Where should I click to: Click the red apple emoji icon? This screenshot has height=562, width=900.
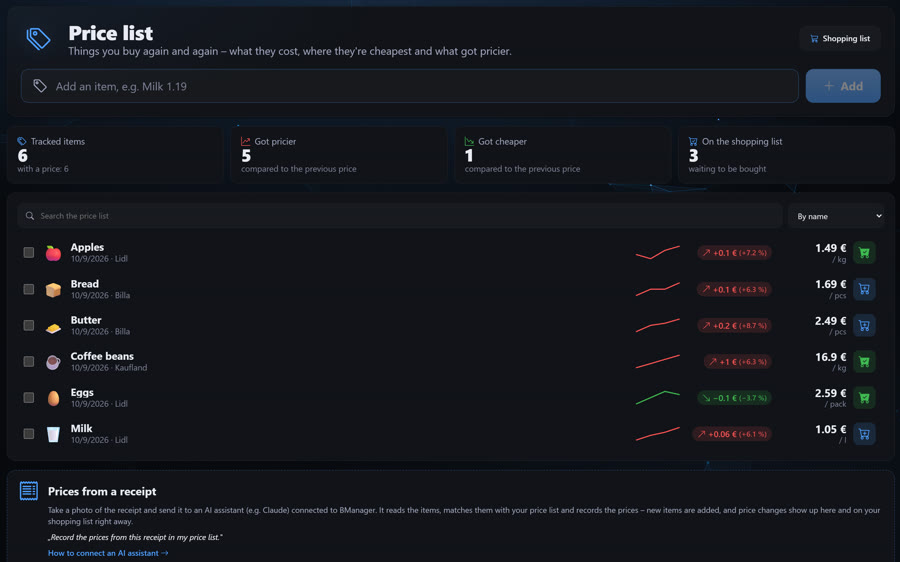53,253
